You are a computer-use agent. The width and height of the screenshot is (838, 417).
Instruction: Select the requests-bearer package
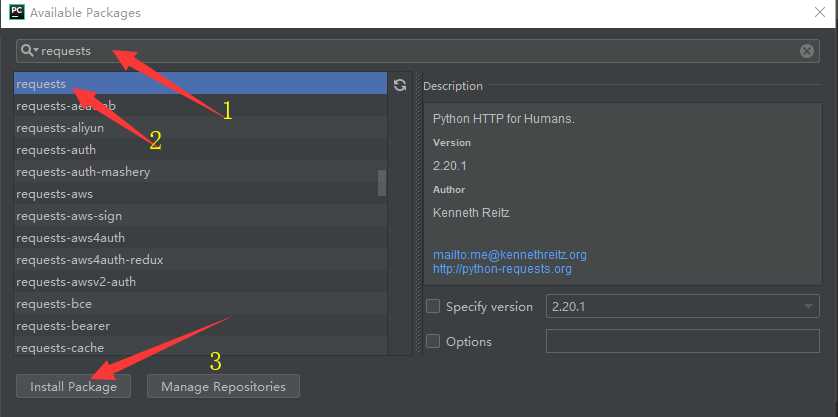click(x=200, y=326)
